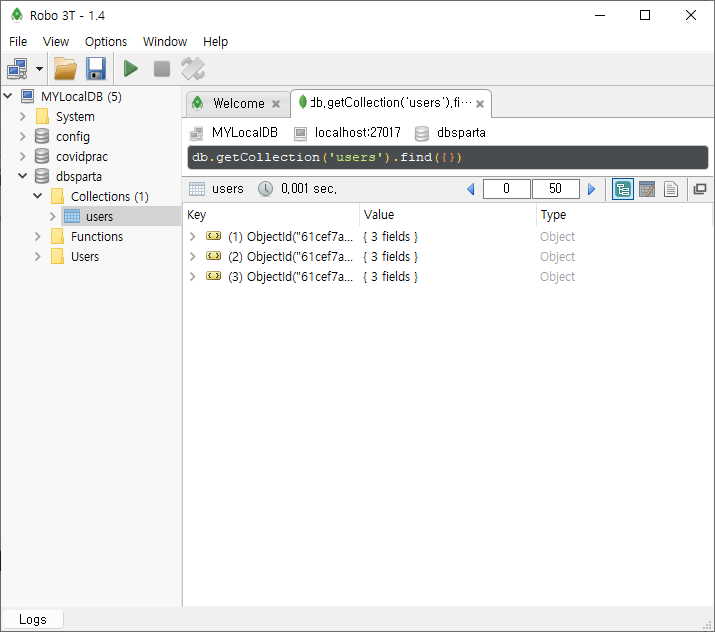
Task: Switch to the Welcome tab
Action: pyautogui.click(x=238, y=104)
